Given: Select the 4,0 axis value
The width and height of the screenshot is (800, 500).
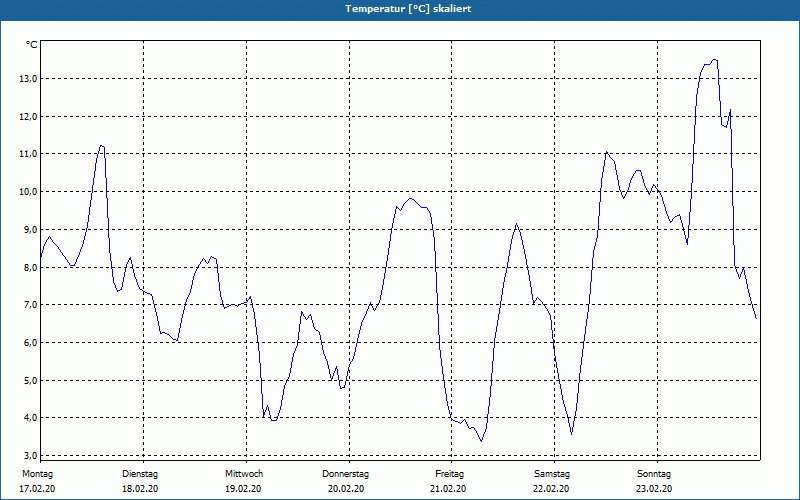Looking at the screenshot, I should [x=30, y=418].
